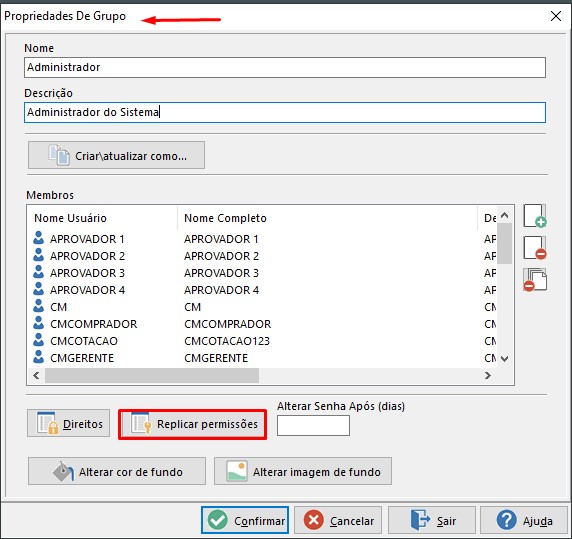Sort by Nome Completo column header
The image size is (572, 539).
pos(225,218)
